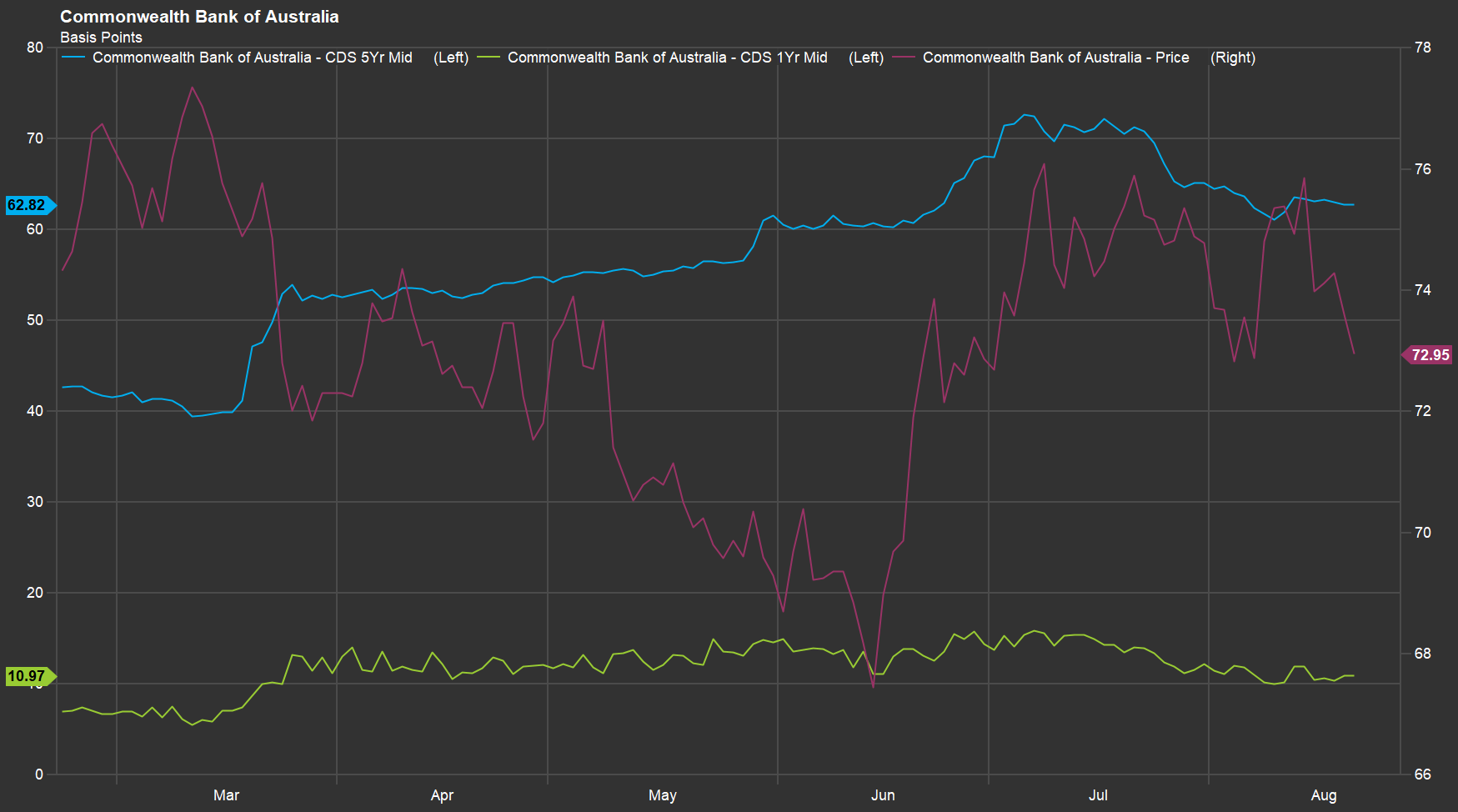Click the "Jun" month label
The height and width of the screenshot is (812, 1458).
(883, 795)
